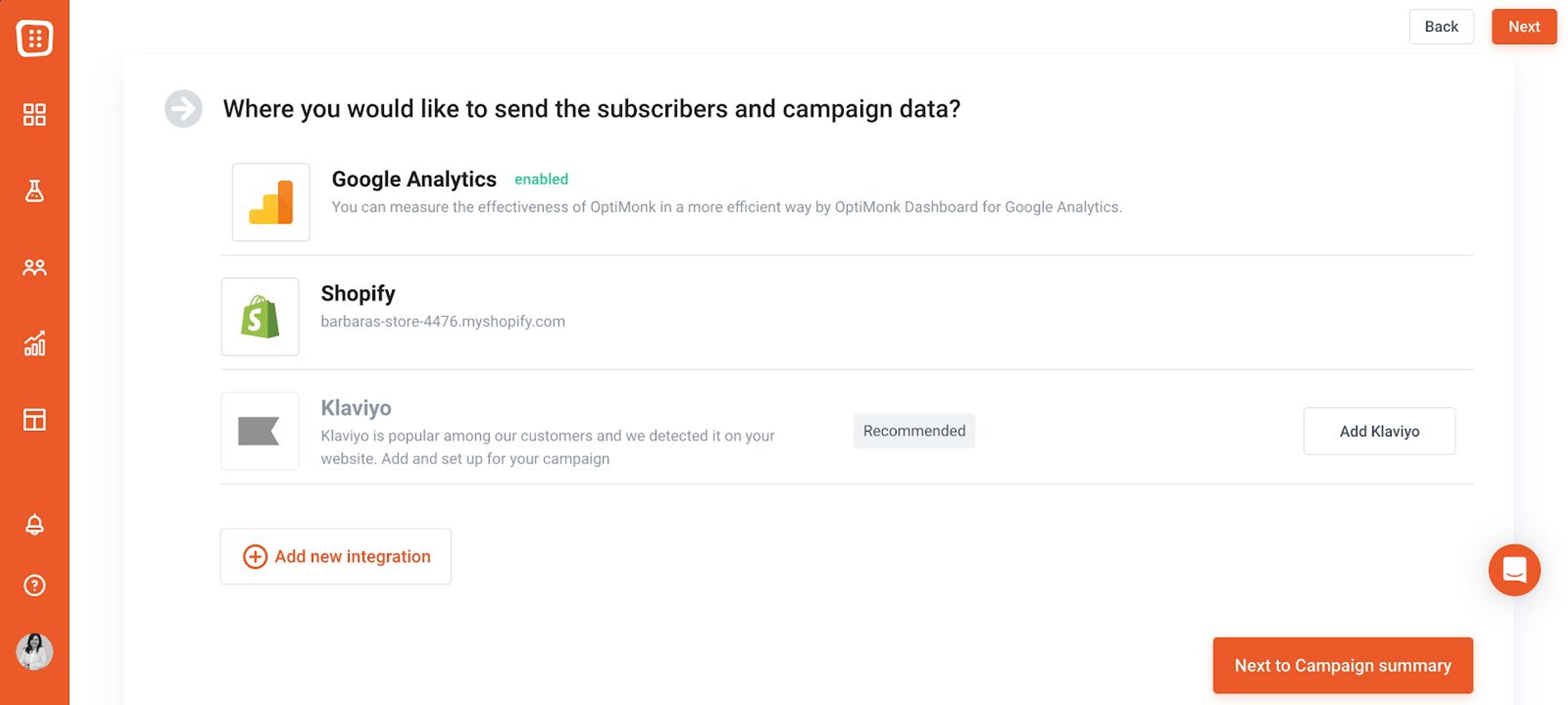
Task: Open the analytics chart icon
Action: pyautogui.click(x=34, y=344)
